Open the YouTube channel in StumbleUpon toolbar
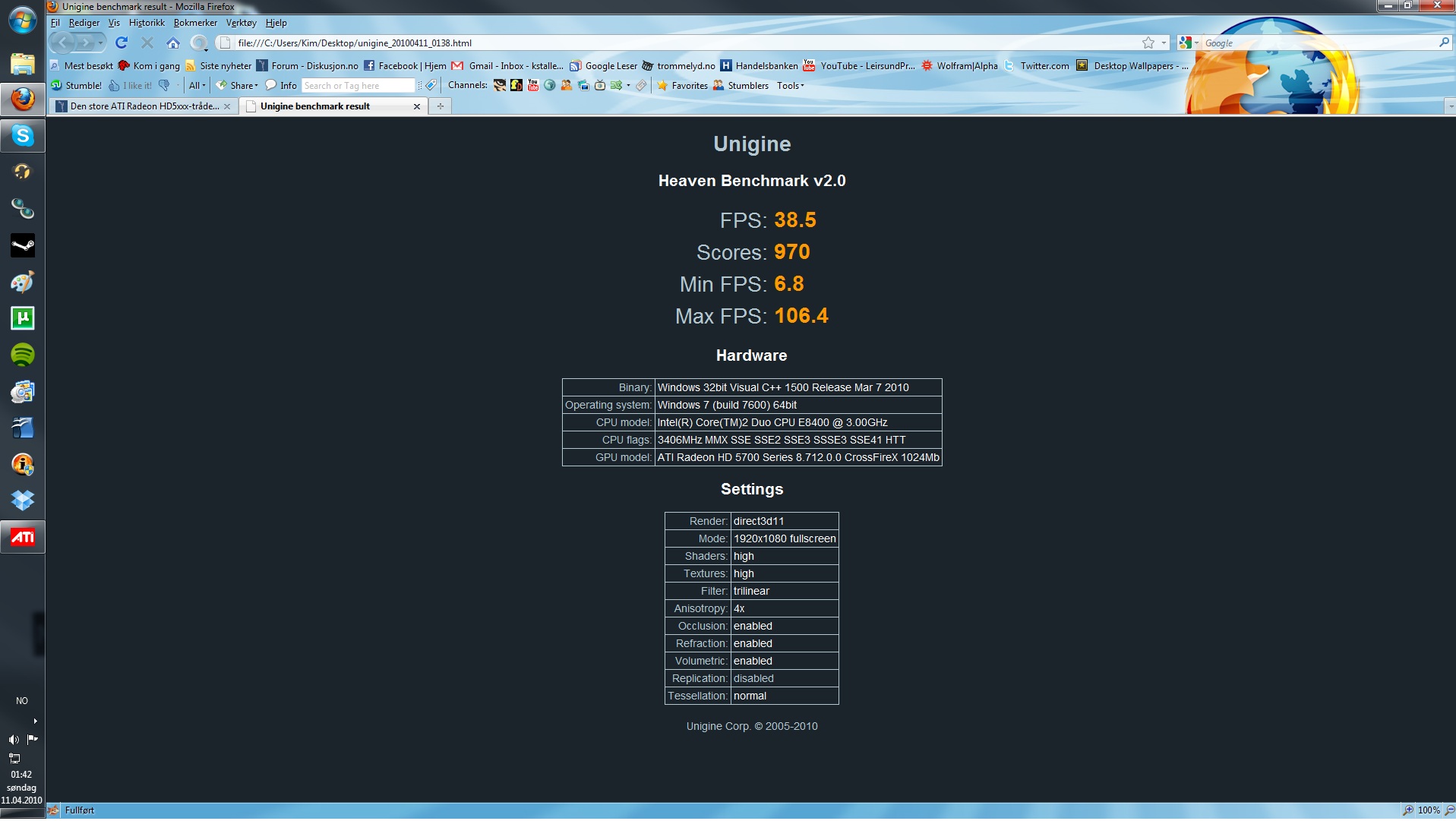Screen dimensions: 1456x821 tap(533, 86)
